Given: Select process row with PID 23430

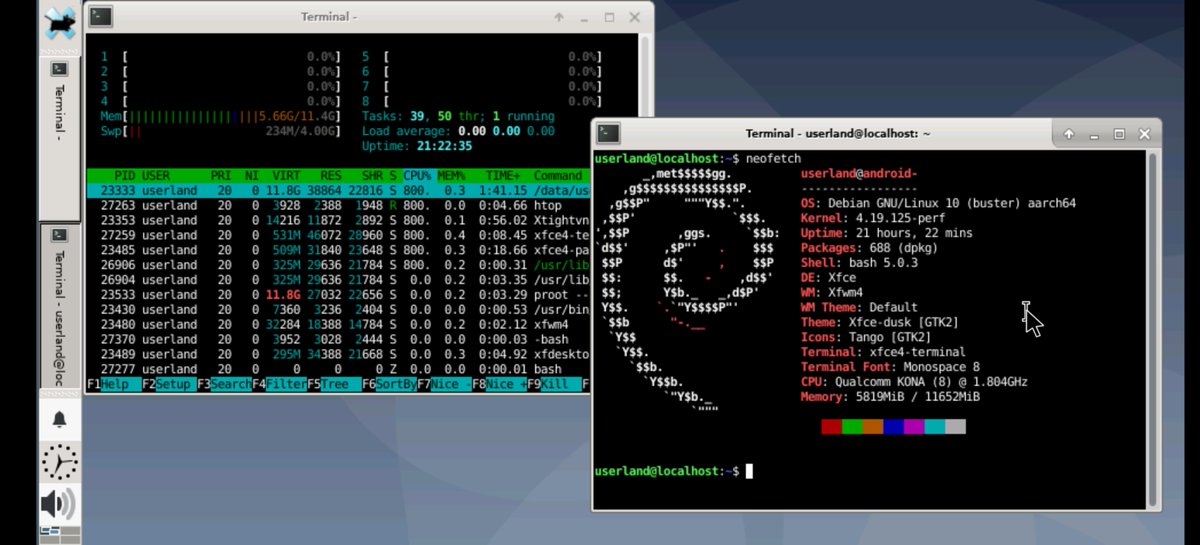Looking at the screenshot, I should pyautogui.click(x=339, y=309).
